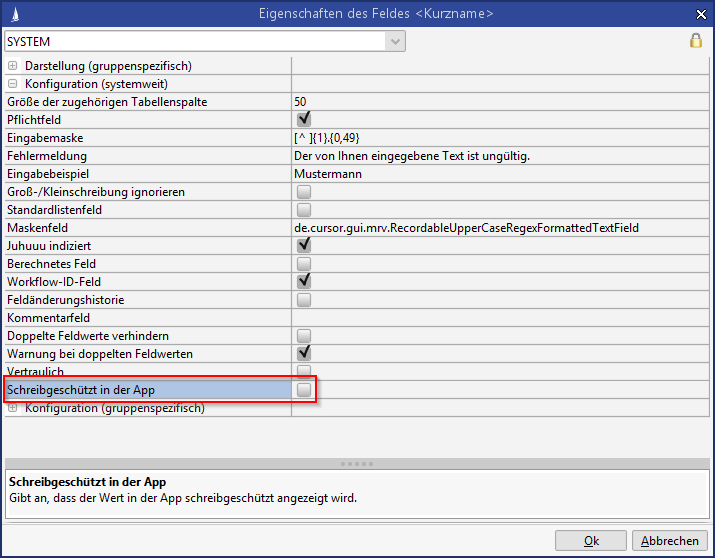The height and width of the screenshot is (558, 715).
Task: Expand Konfiguration (gruppenspezifisch) section
Action: [13, 408]
